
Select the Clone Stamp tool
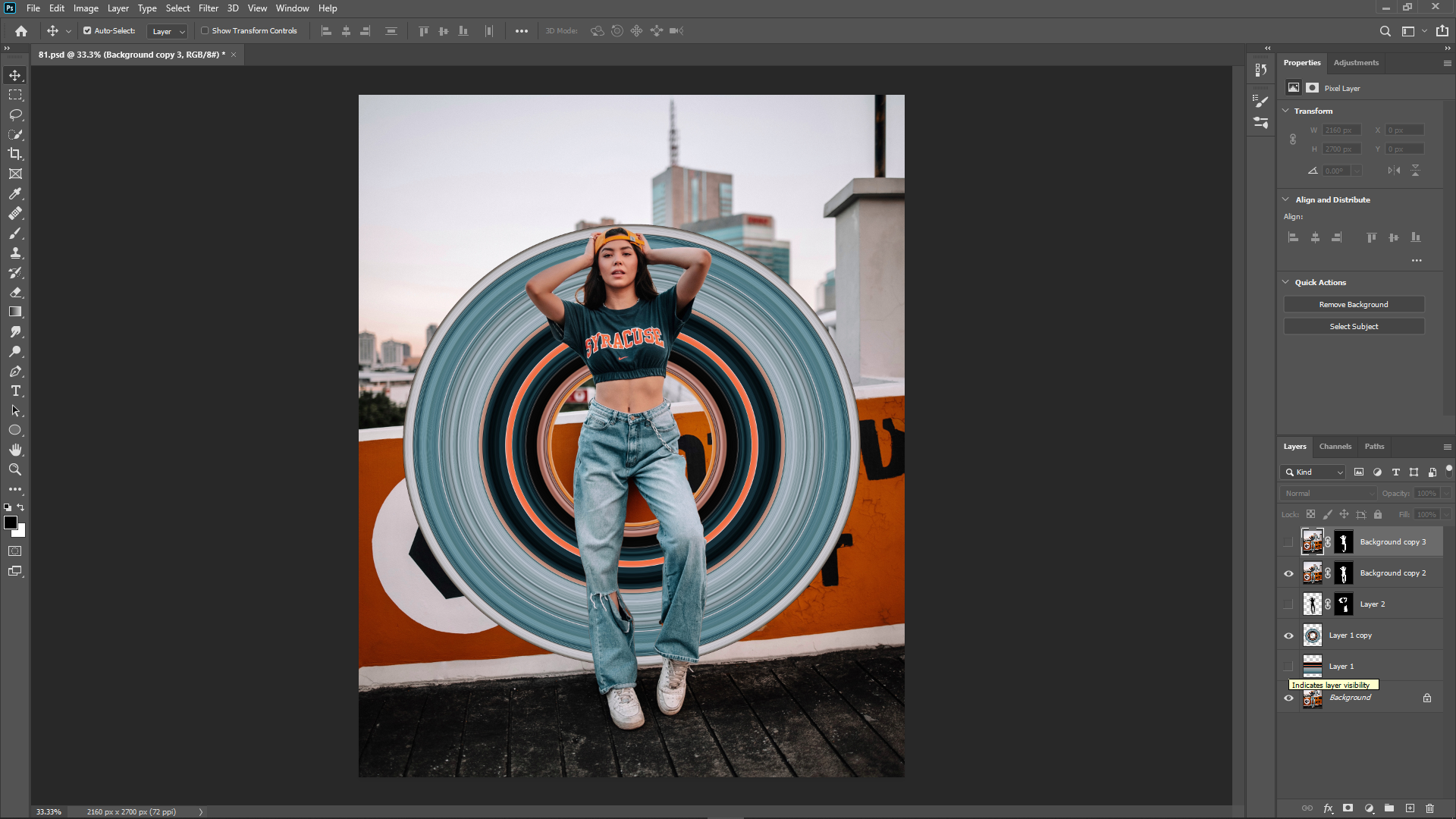point(15,253)
